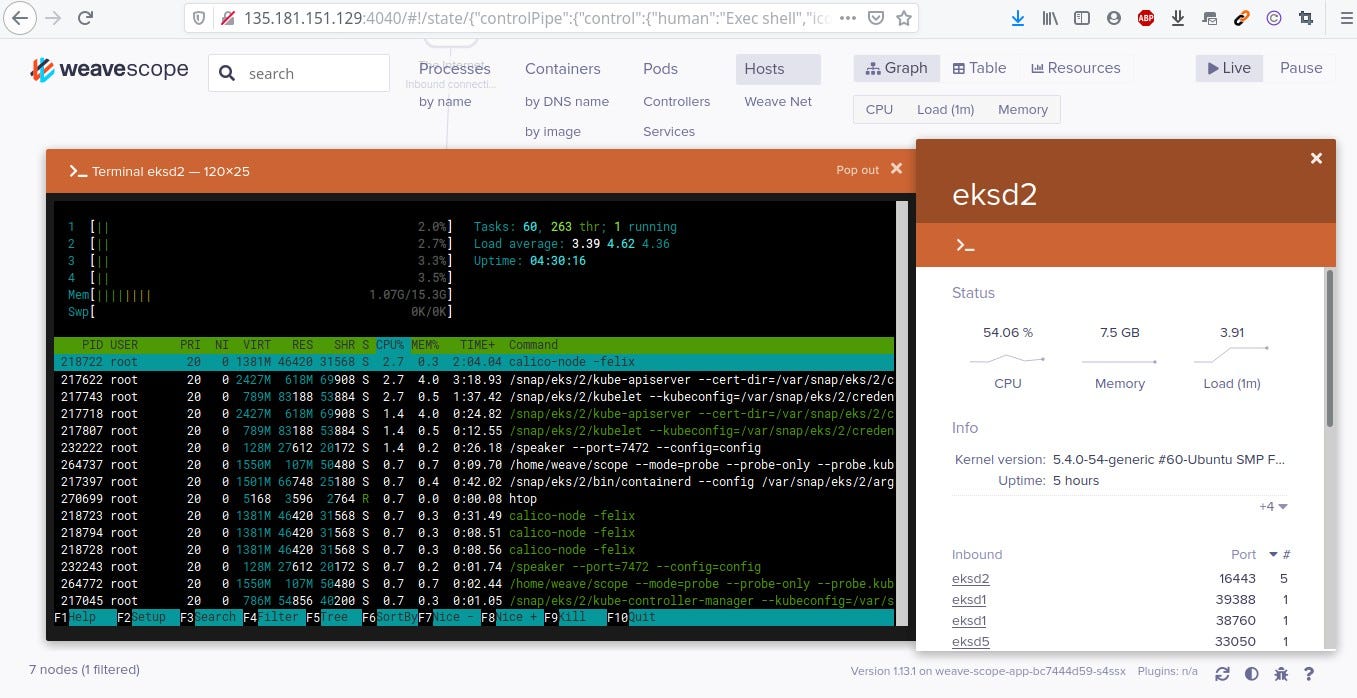The height and width of the screenshot is (698, 1357).
Task: Select the CPU metric option
Action: coord(879,109)
